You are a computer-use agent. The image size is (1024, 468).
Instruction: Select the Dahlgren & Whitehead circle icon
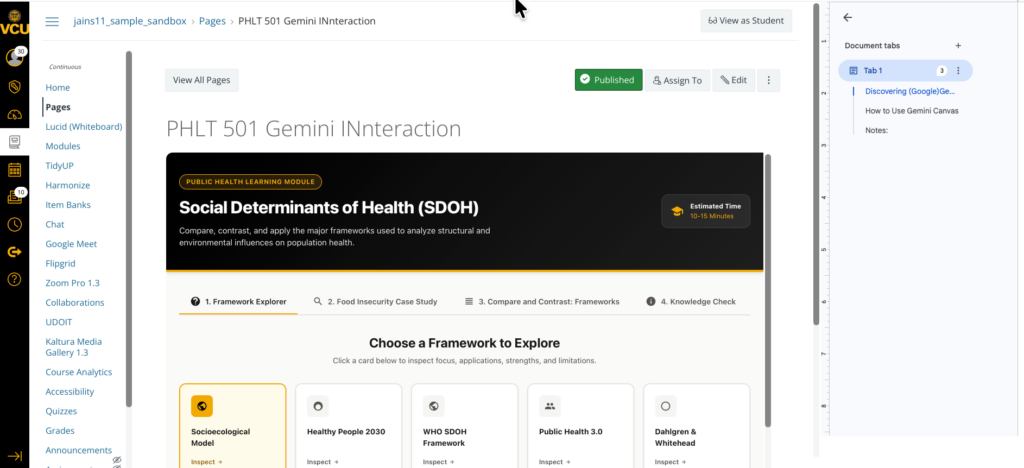point(665,406)
